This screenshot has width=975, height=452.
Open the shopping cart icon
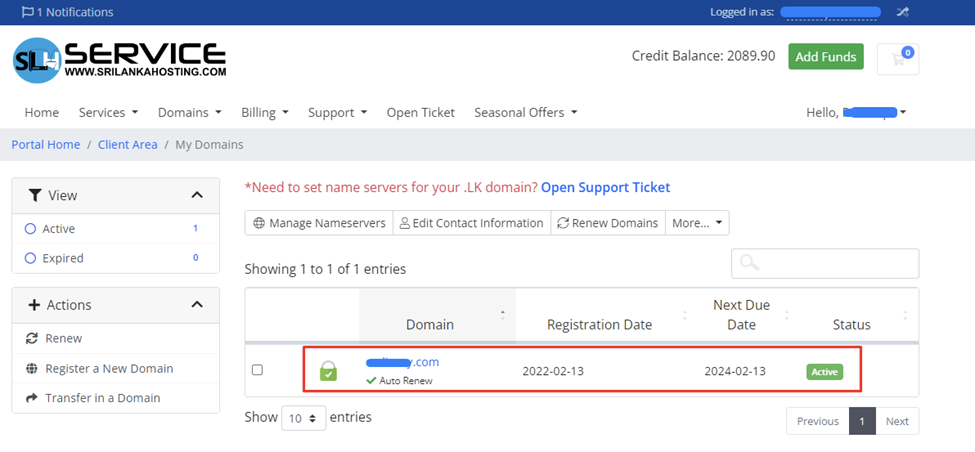[898, 58]
